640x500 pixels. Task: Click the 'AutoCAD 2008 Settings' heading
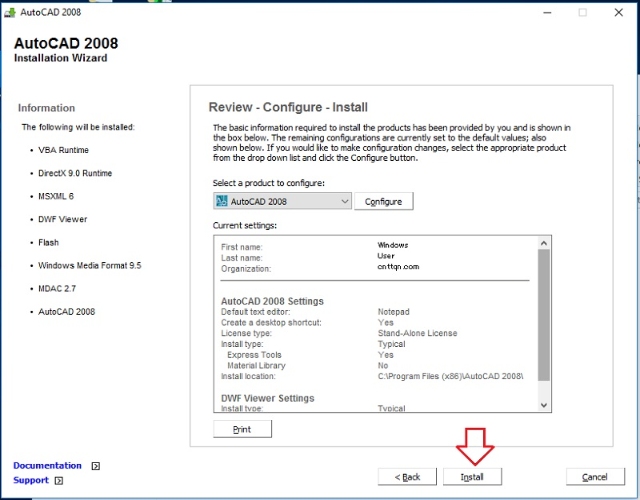(272, 301)
